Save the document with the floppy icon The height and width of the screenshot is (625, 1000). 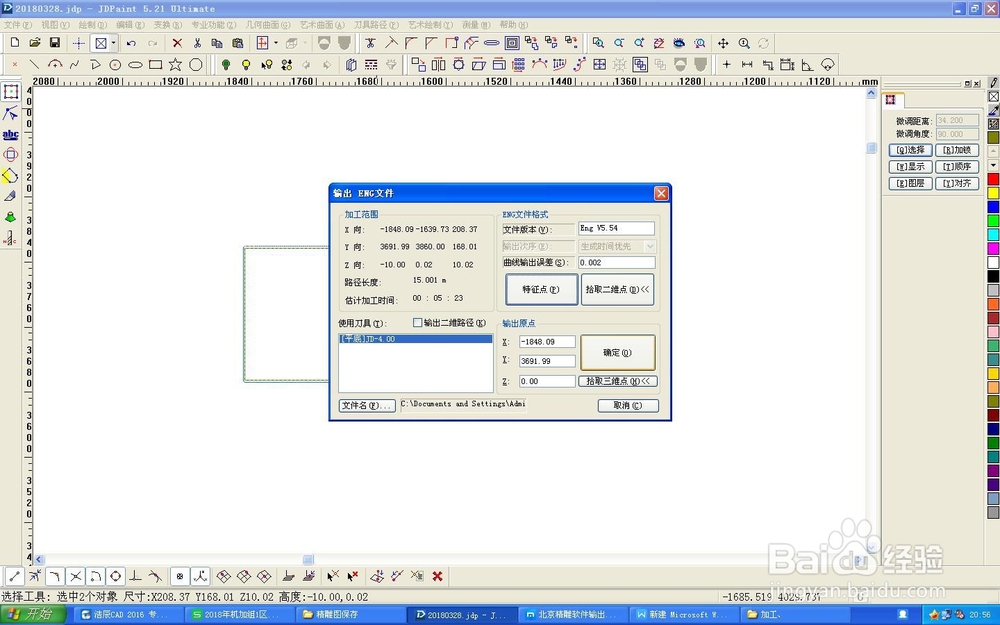(x=55, y=43)
